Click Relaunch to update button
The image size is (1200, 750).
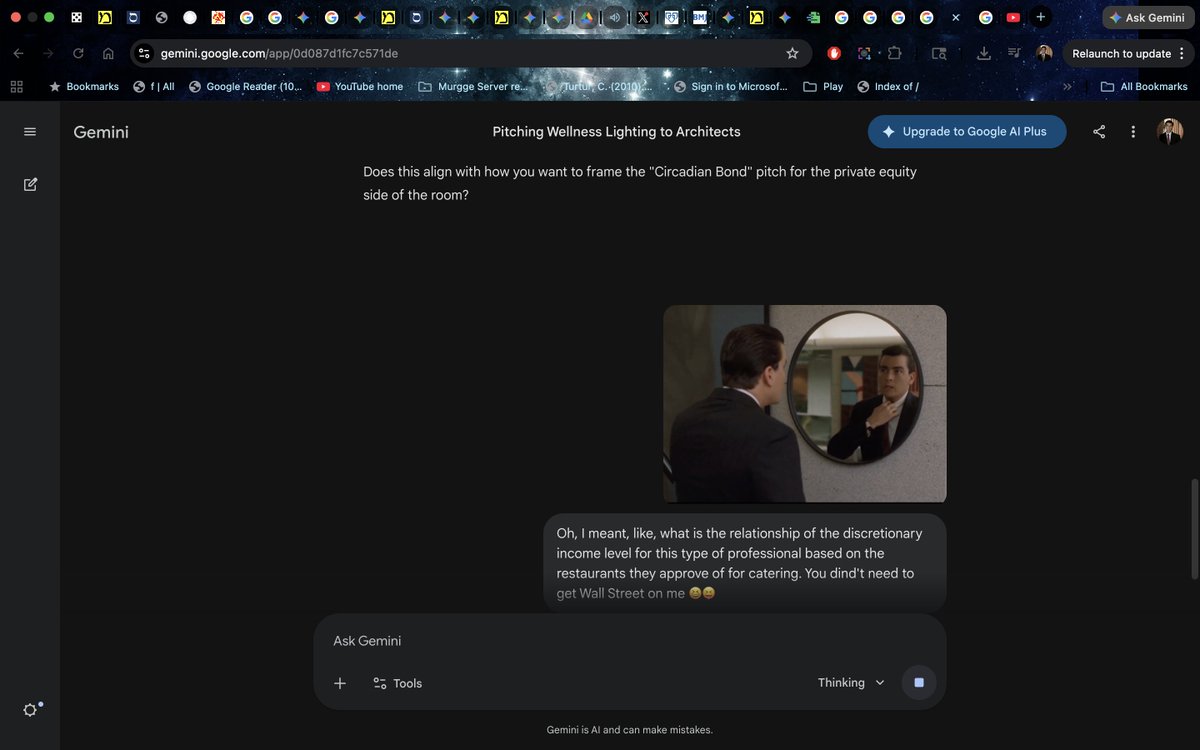(1121, 53)
